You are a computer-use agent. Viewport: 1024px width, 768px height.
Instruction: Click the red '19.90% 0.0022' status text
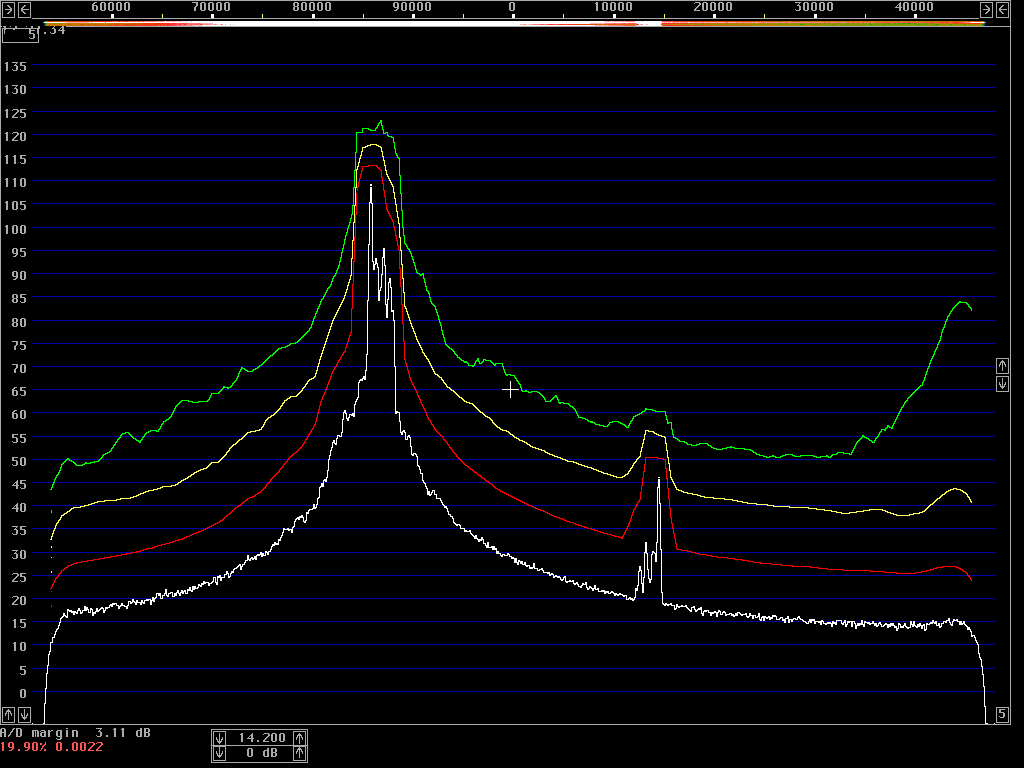52,747
